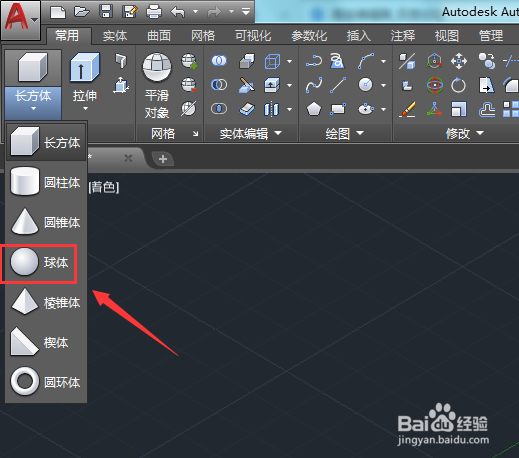Close the current drawing tab
This screenshot has height=458, width=519.
click(x=128, y=158)
